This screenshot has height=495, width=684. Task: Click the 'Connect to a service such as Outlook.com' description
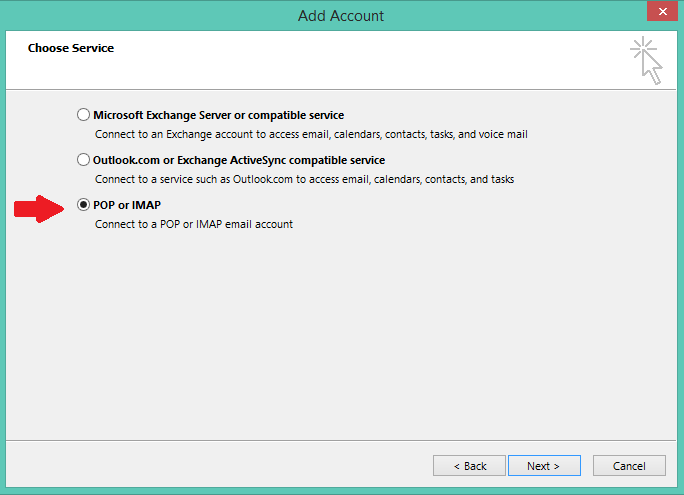[x=304, y=179]
